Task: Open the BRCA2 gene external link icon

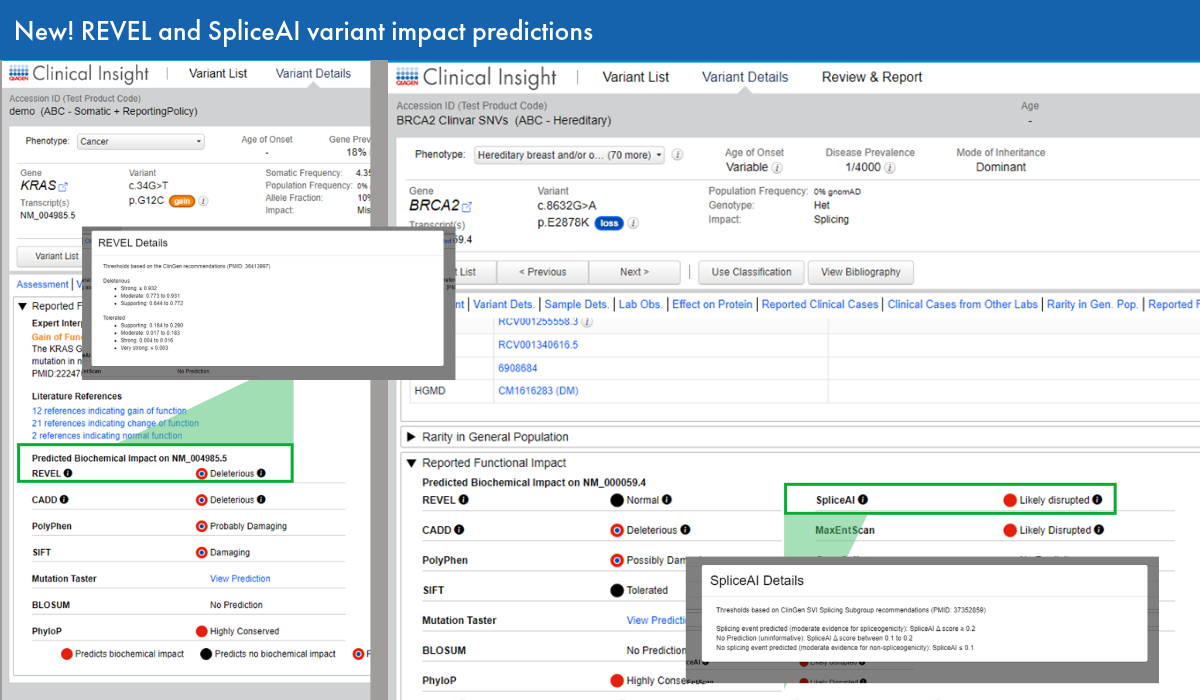Action: [x=466, y=207]
